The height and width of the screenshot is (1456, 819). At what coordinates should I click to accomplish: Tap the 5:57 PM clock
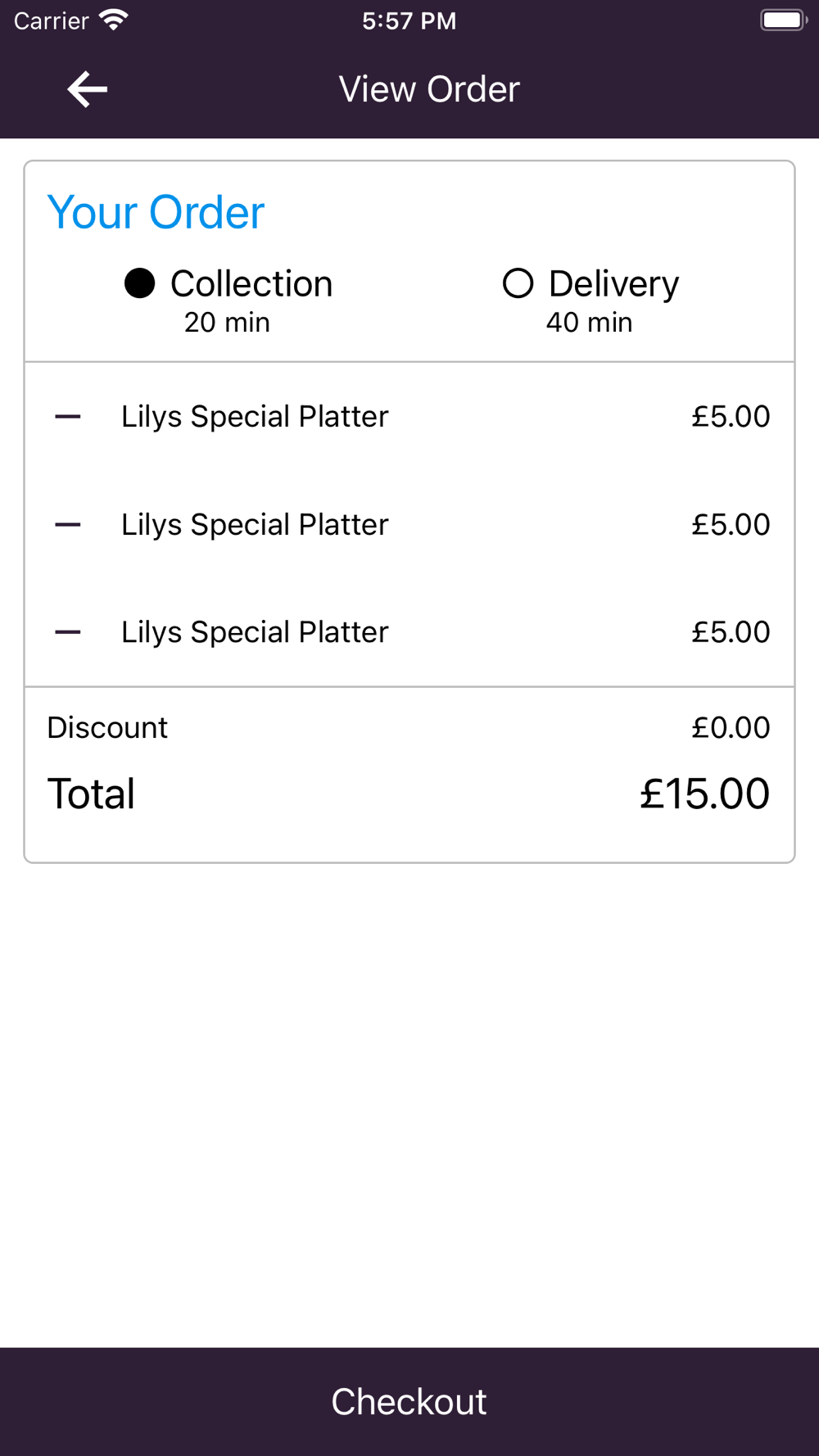click(x=409, y=20)
